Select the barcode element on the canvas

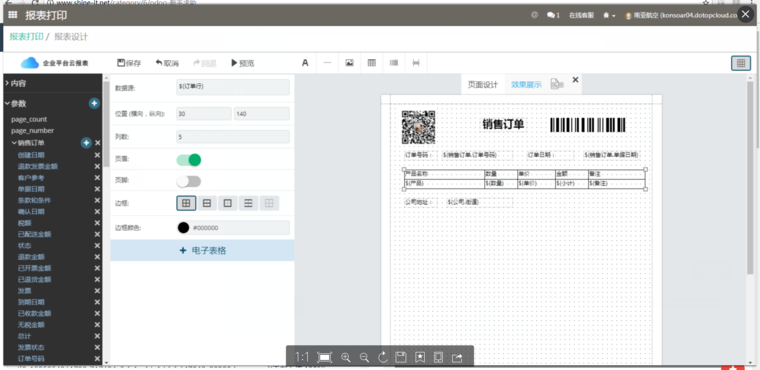coord(588,125)
